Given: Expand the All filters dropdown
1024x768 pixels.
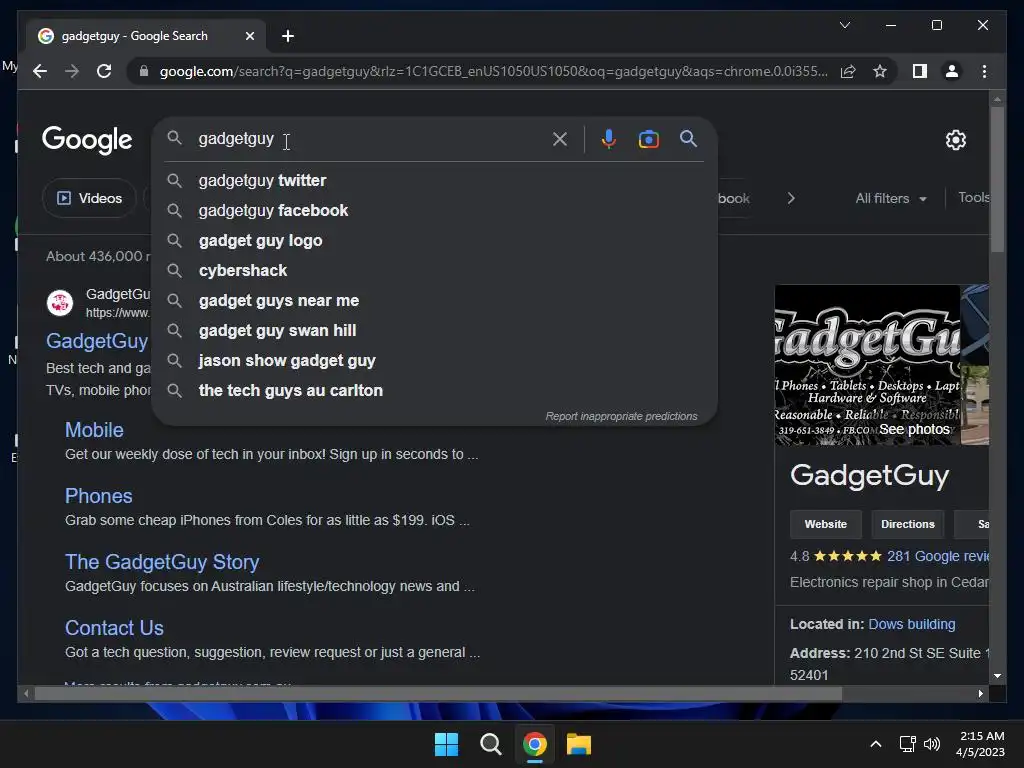Looking at the screenshot, I should [891, 198].
